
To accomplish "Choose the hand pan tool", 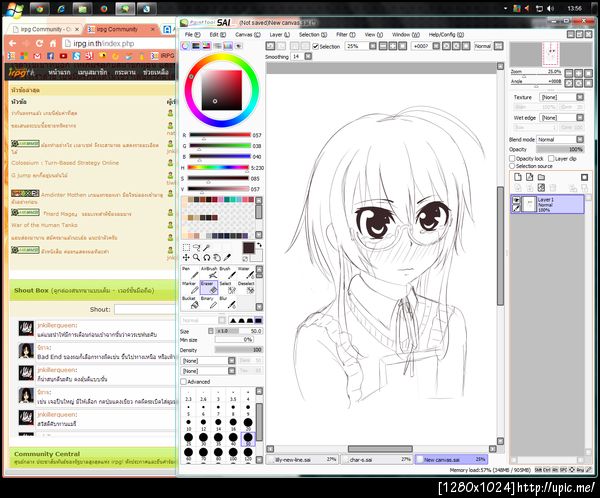I will pos(217,258).
